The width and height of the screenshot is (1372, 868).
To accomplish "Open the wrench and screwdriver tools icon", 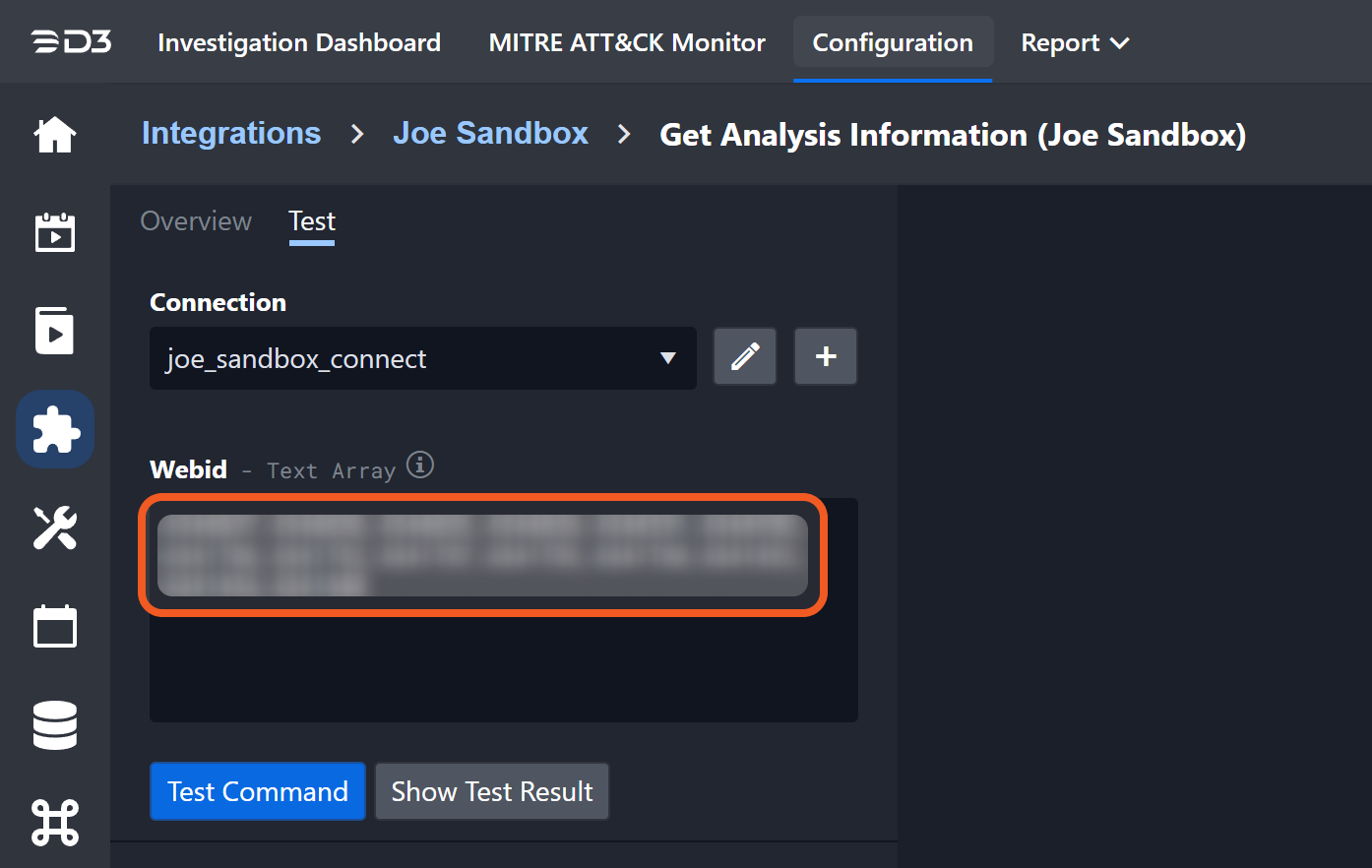I will pos(55,527).
